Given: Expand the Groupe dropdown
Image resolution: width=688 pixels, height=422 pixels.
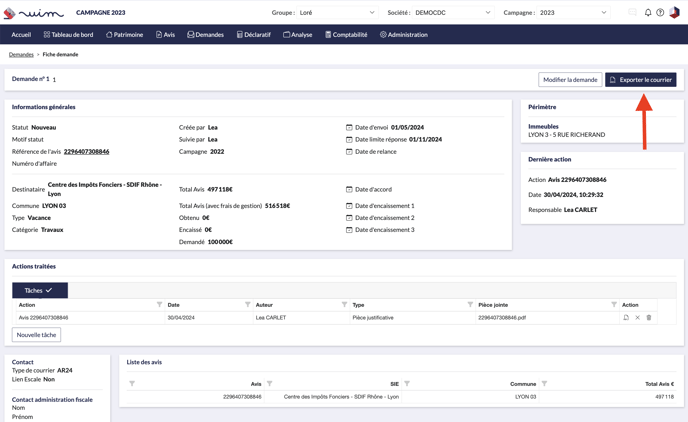Looking at the screenshot, I should pyautogui.click(x=337, y=13).
